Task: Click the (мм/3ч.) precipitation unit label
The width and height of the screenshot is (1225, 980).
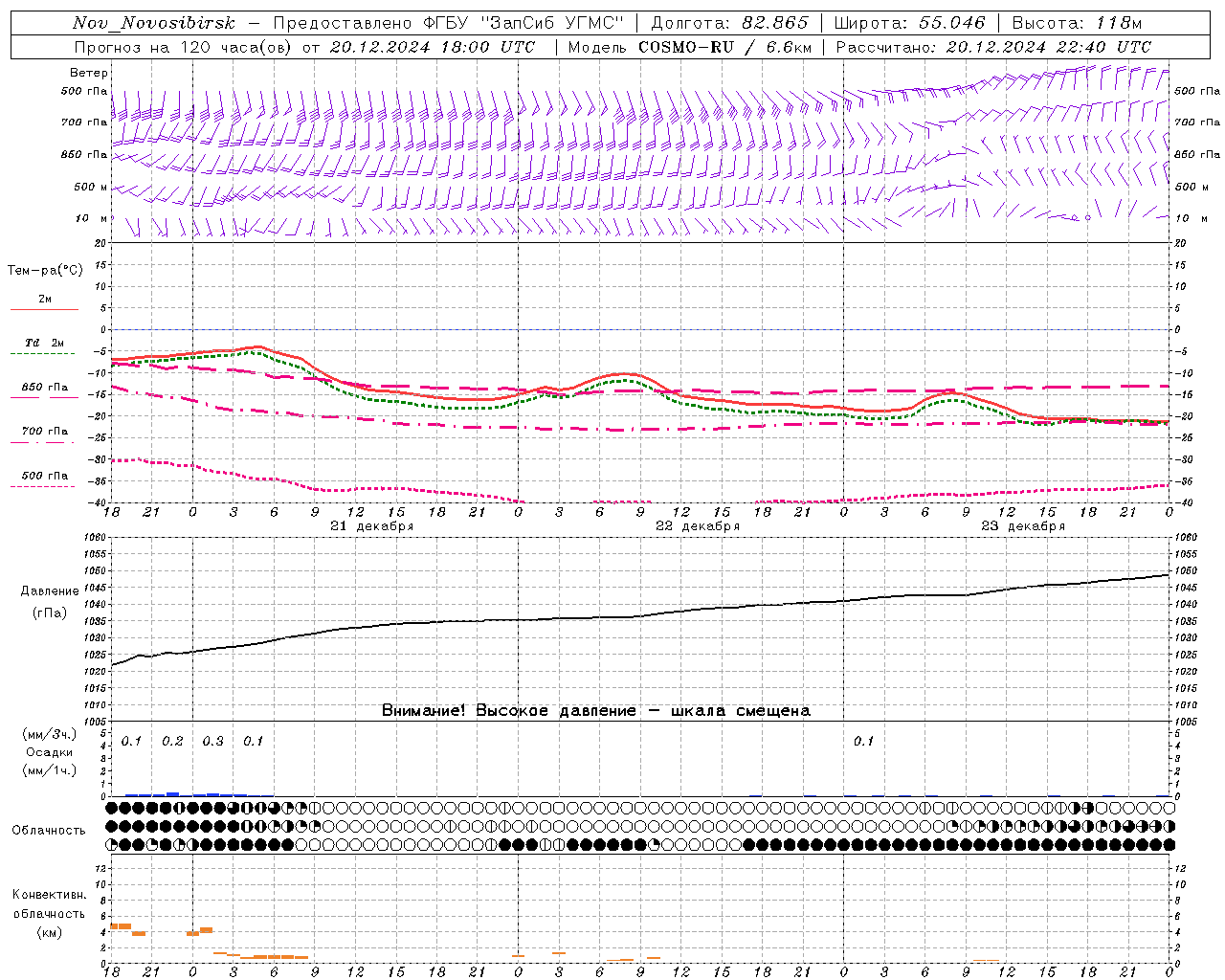Action: pos(50,735)
